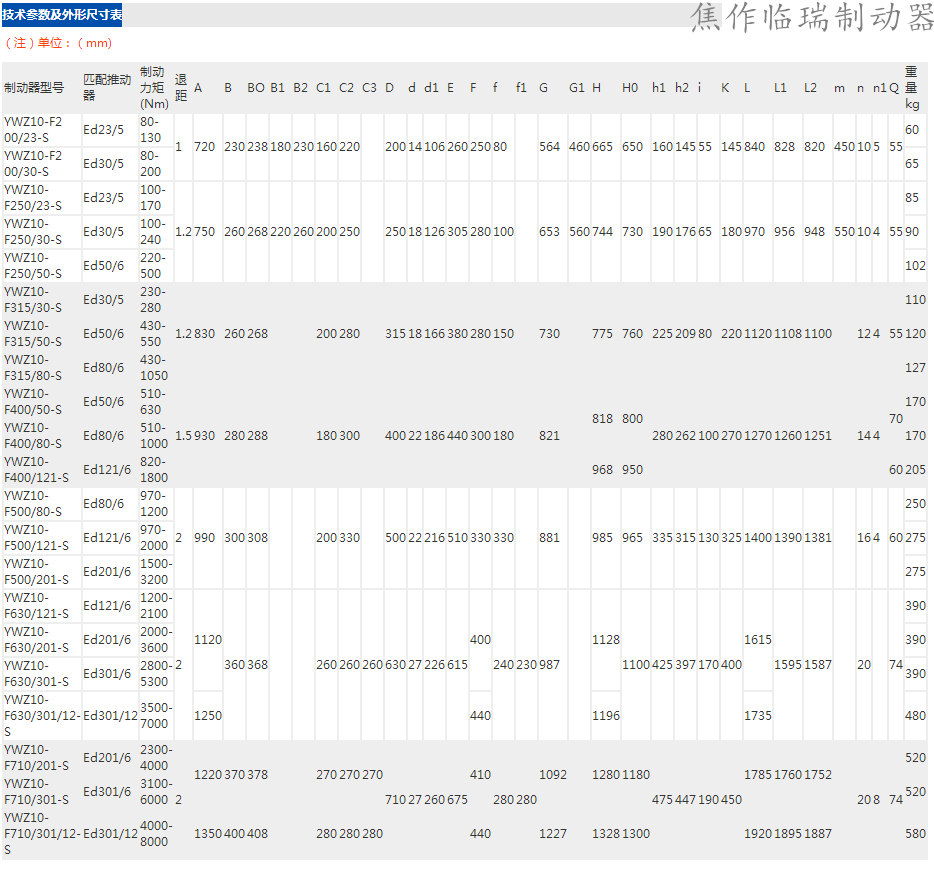Click the 制动器型号 column header
Viewport: 934px width, 871px height.
point(34,88)
